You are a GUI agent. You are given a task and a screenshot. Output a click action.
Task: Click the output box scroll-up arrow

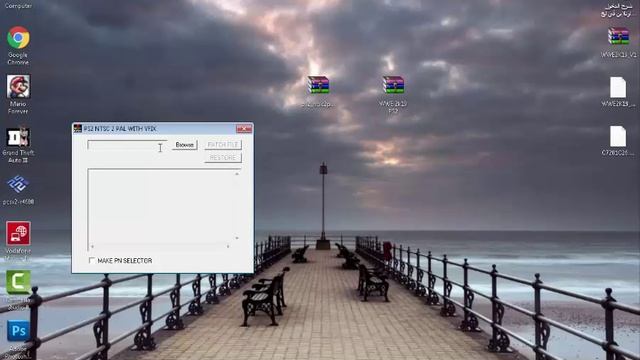point(237,174)
